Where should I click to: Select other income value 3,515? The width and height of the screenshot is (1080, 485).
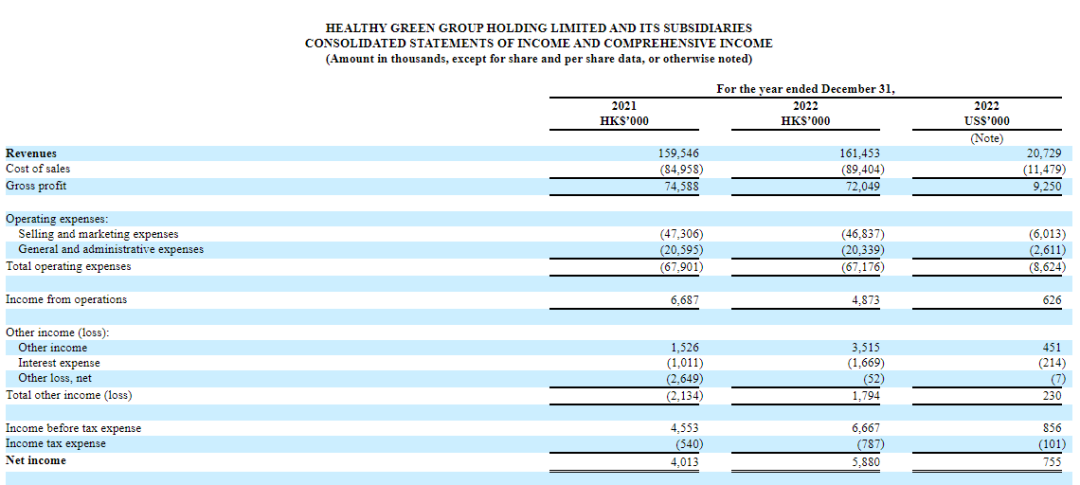click(x=866, y=348)
